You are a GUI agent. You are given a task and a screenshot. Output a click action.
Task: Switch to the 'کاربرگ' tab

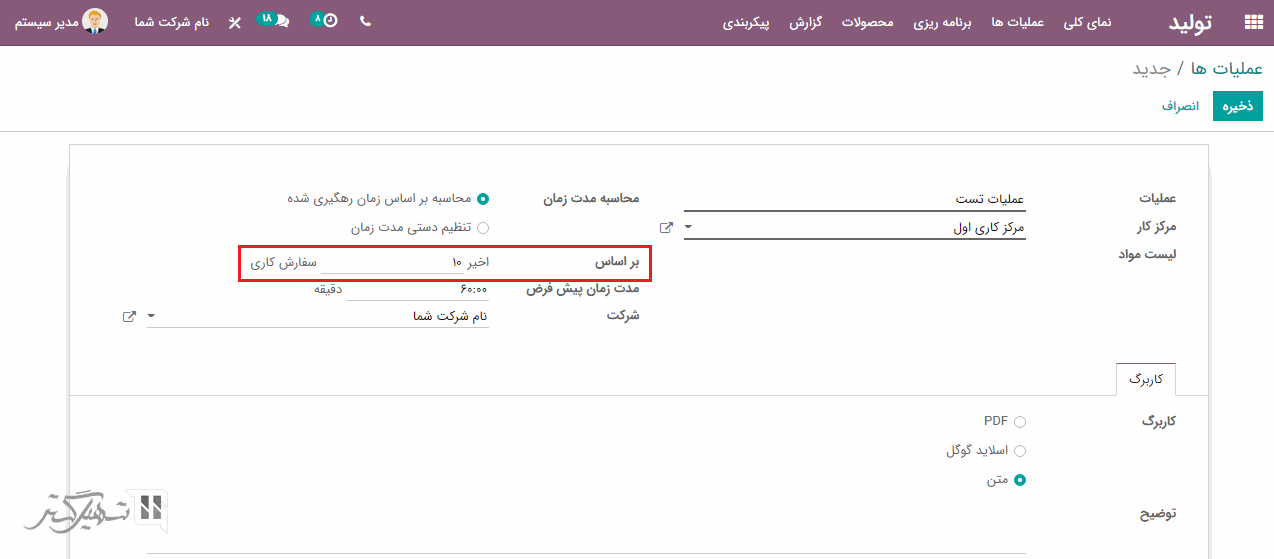1146,380
